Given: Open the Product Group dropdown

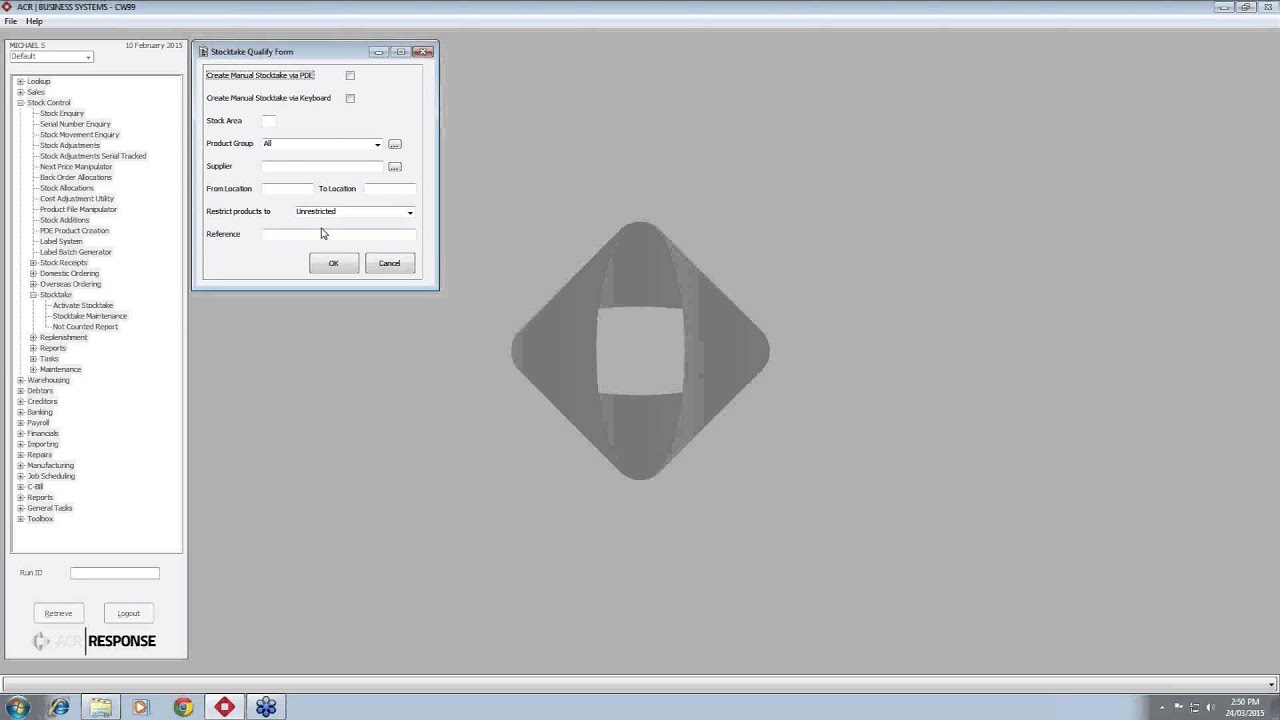Looking at the screenshot, I should coord(377,144).
